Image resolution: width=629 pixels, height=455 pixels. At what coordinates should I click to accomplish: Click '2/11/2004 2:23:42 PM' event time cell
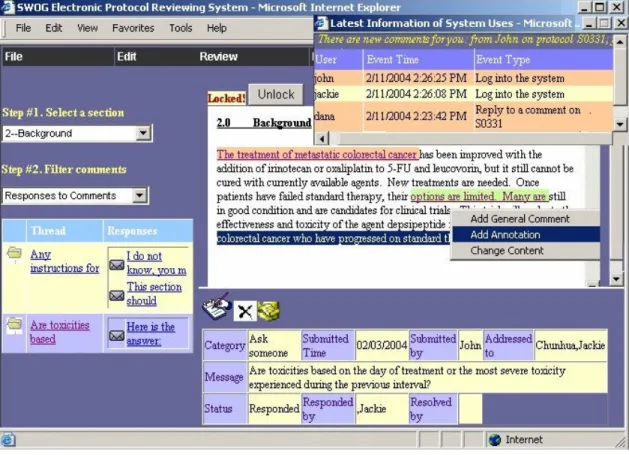pyautogui.click(x=416, y=116)
